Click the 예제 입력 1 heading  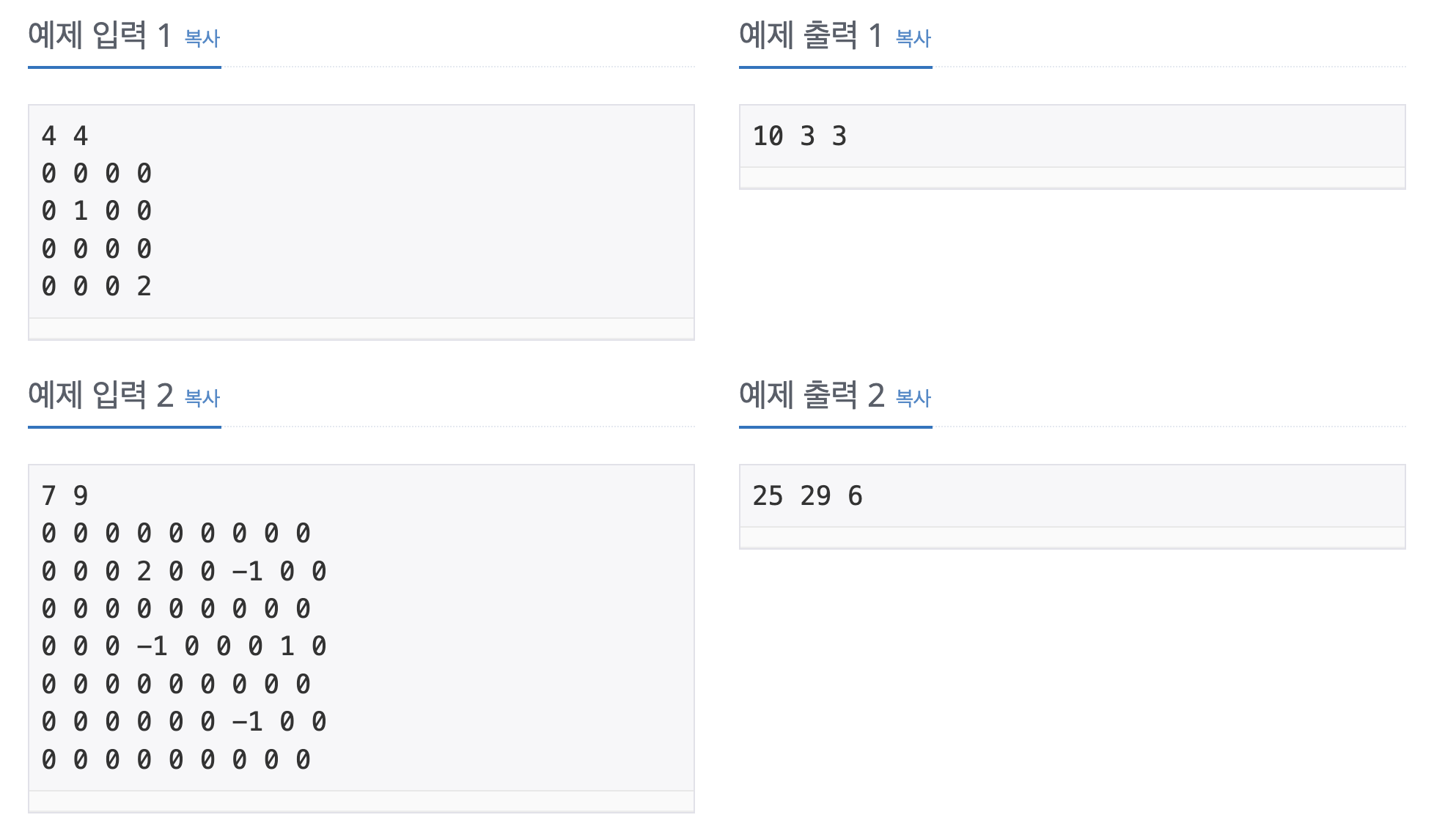[100, 35]
